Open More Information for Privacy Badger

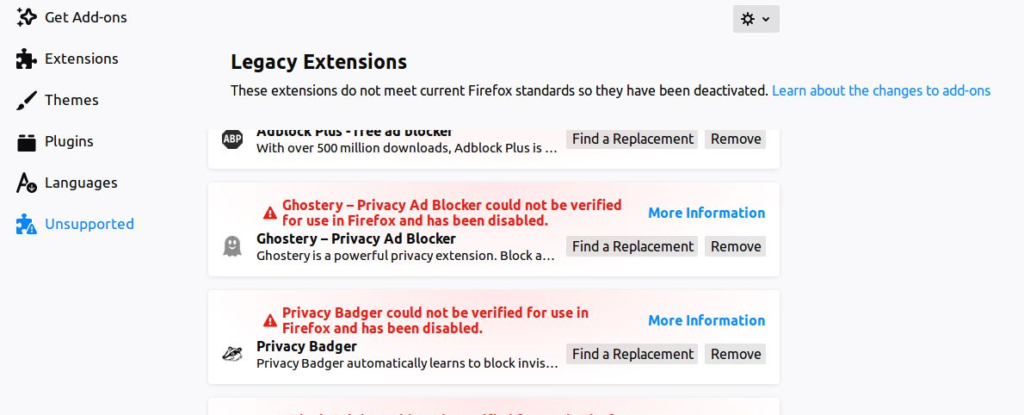(x=706, y=321)
